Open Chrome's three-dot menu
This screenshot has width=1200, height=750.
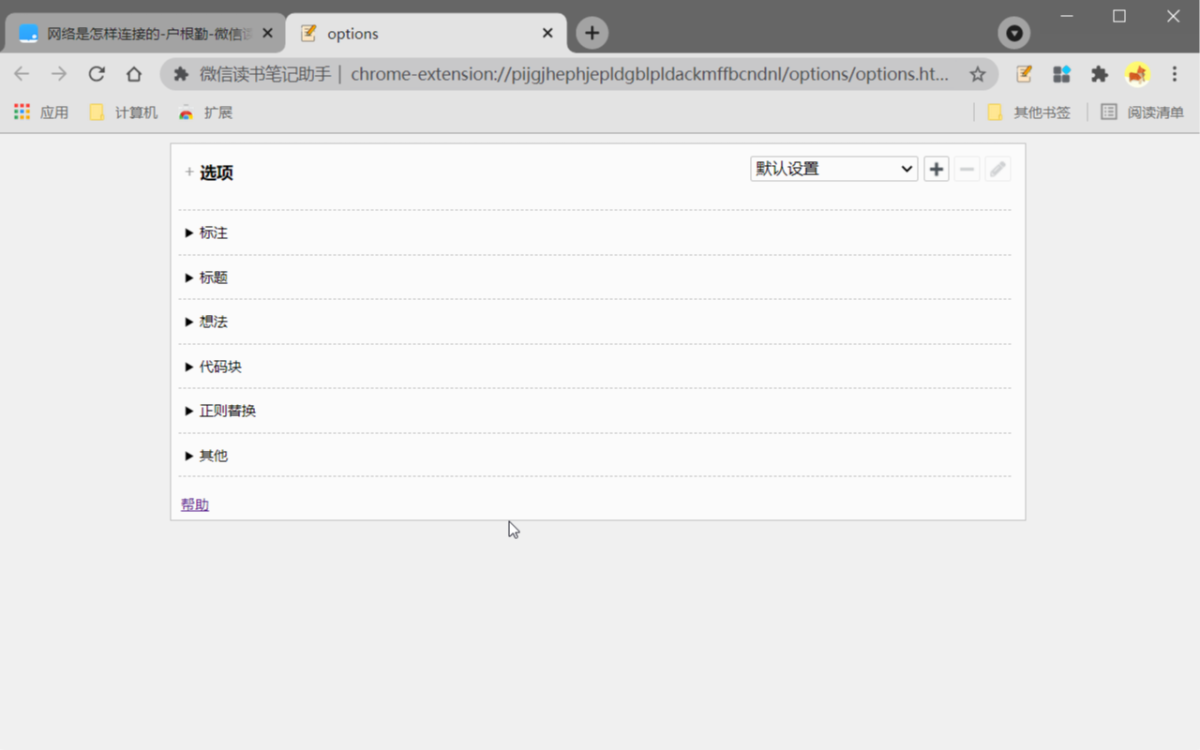1173,74
